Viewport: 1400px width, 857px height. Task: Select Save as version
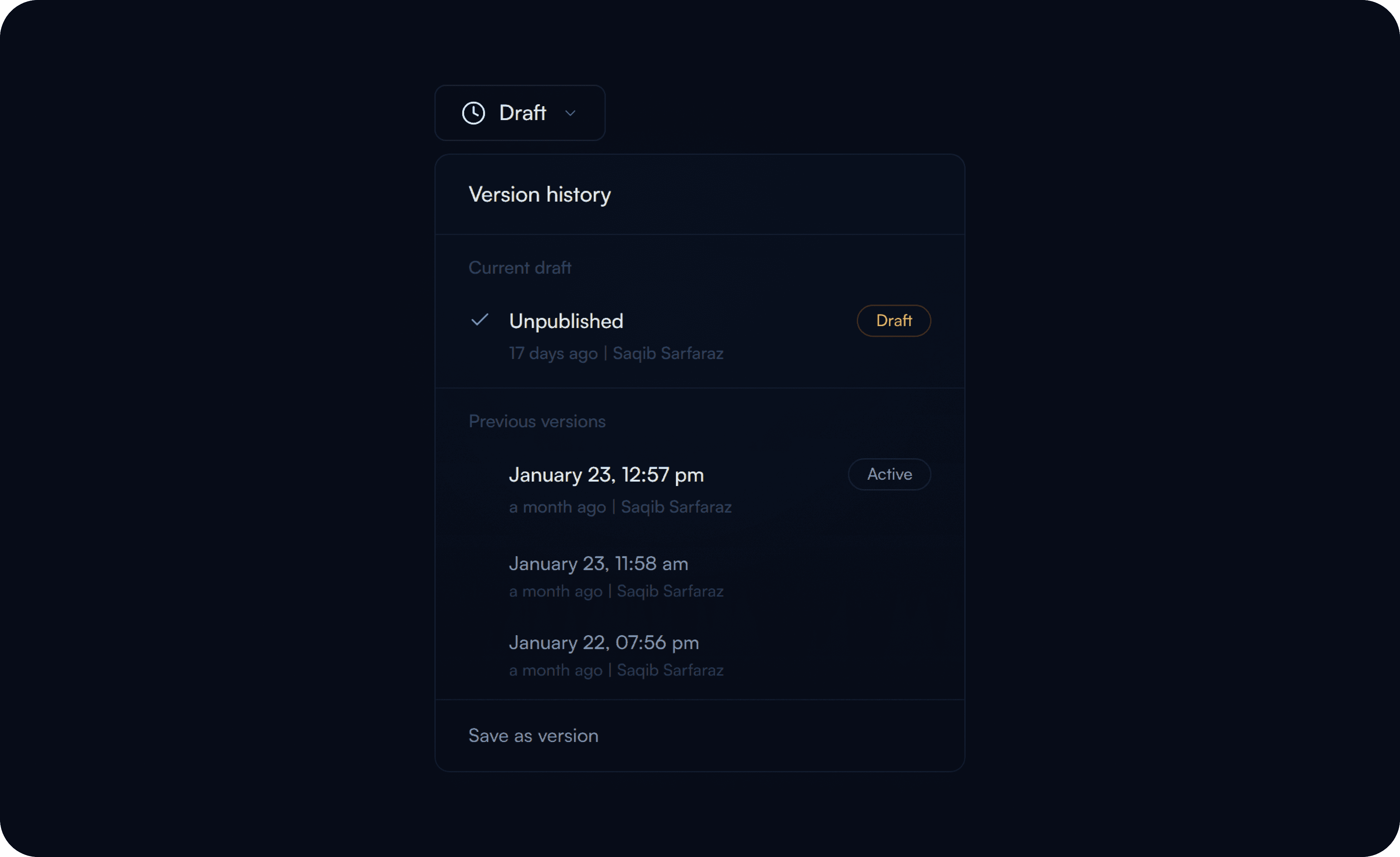pyautogui.click(x=533, y=735)
